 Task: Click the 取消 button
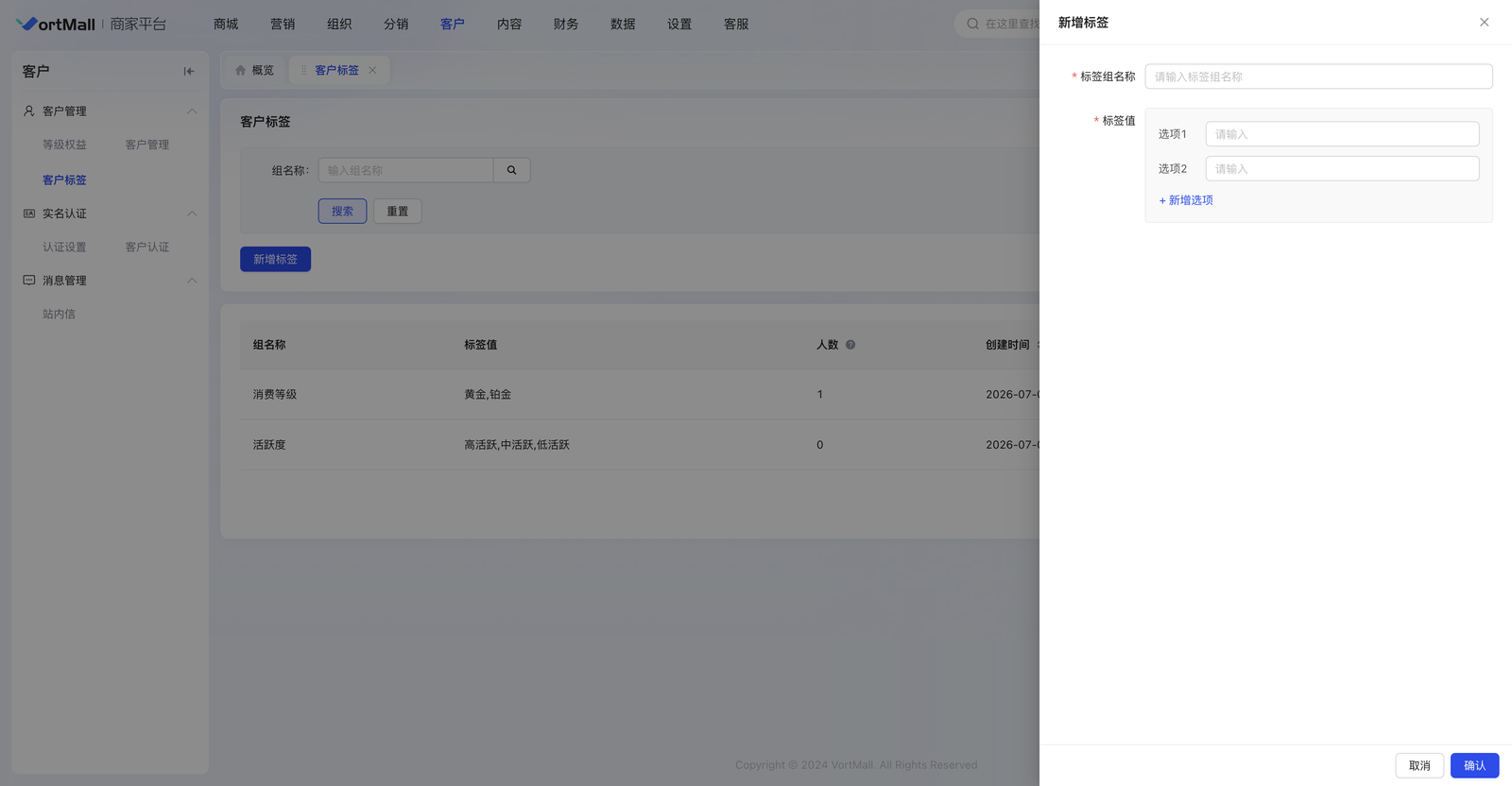pyautogui.click(x=1419, y=765)
